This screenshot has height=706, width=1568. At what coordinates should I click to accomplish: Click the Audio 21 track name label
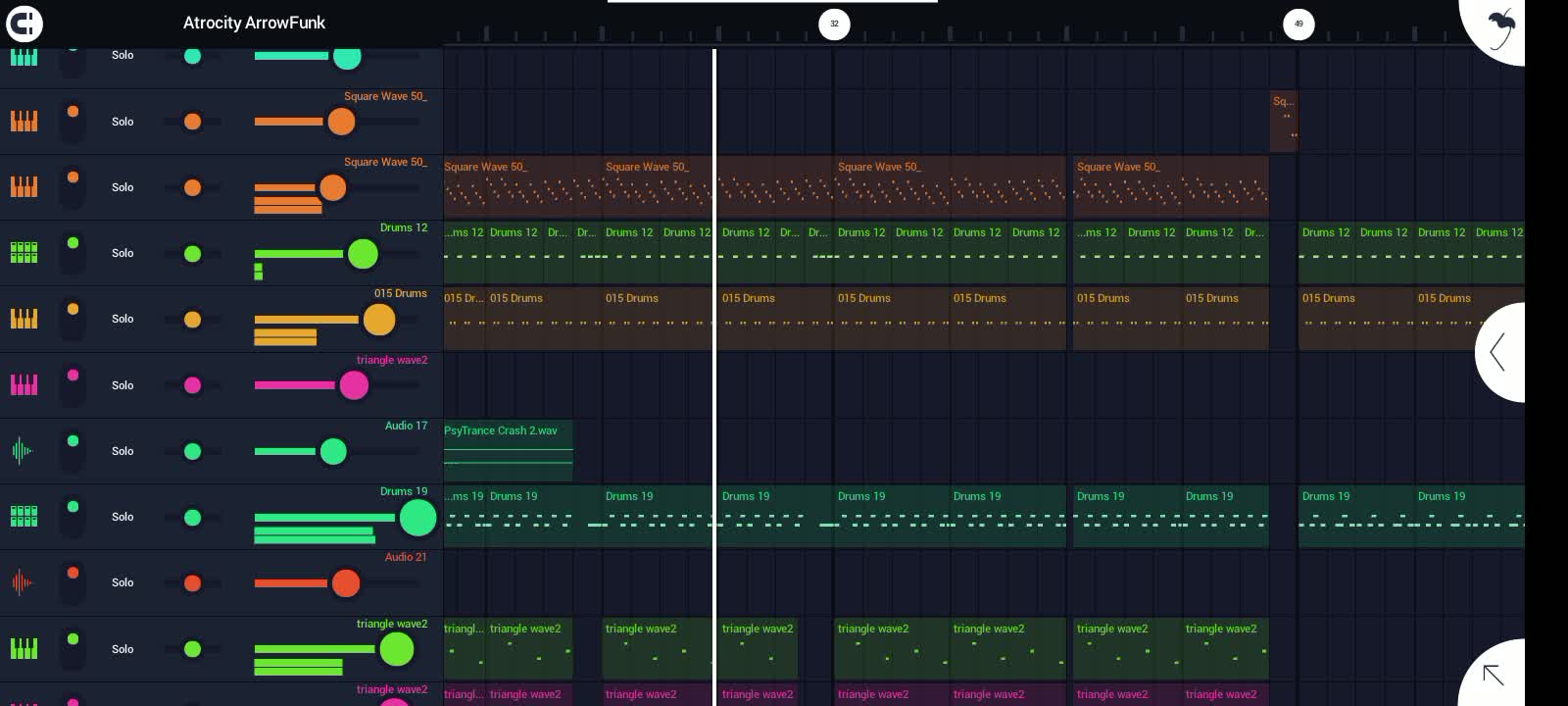(406, 557)
